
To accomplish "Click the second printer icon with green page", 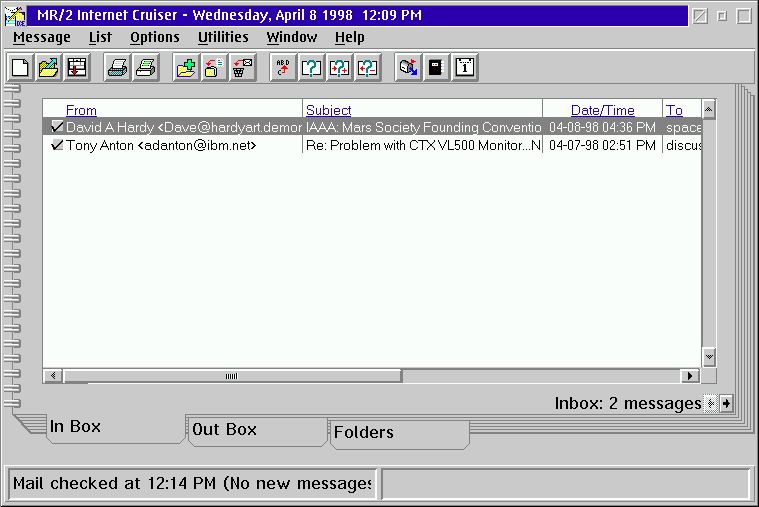I will pyautogui.click(x=146, y=67).
